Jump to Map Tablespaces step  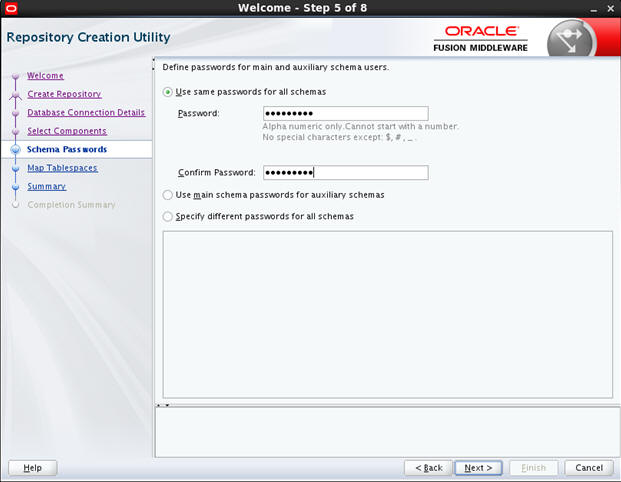[62, 168]
